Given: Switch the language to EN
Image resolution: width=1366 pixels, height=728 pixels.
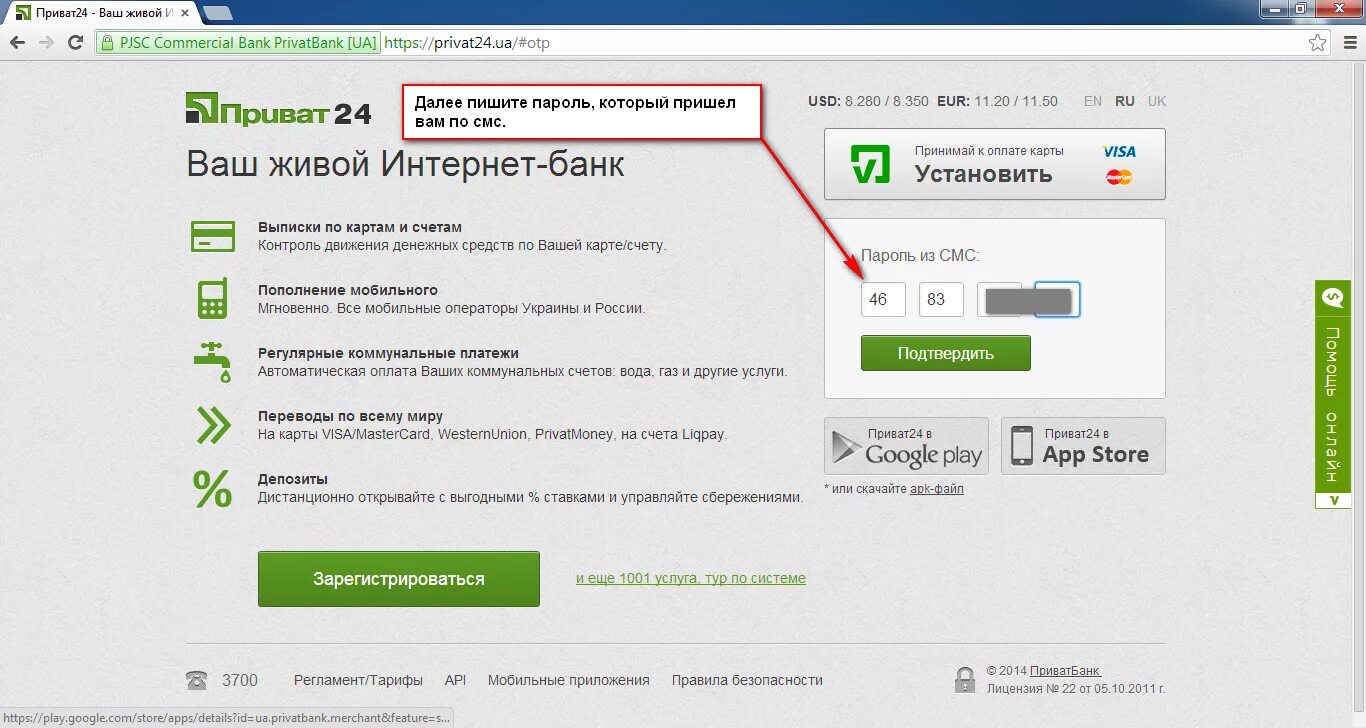Looking at the screenshot, I should (1093, 101).
